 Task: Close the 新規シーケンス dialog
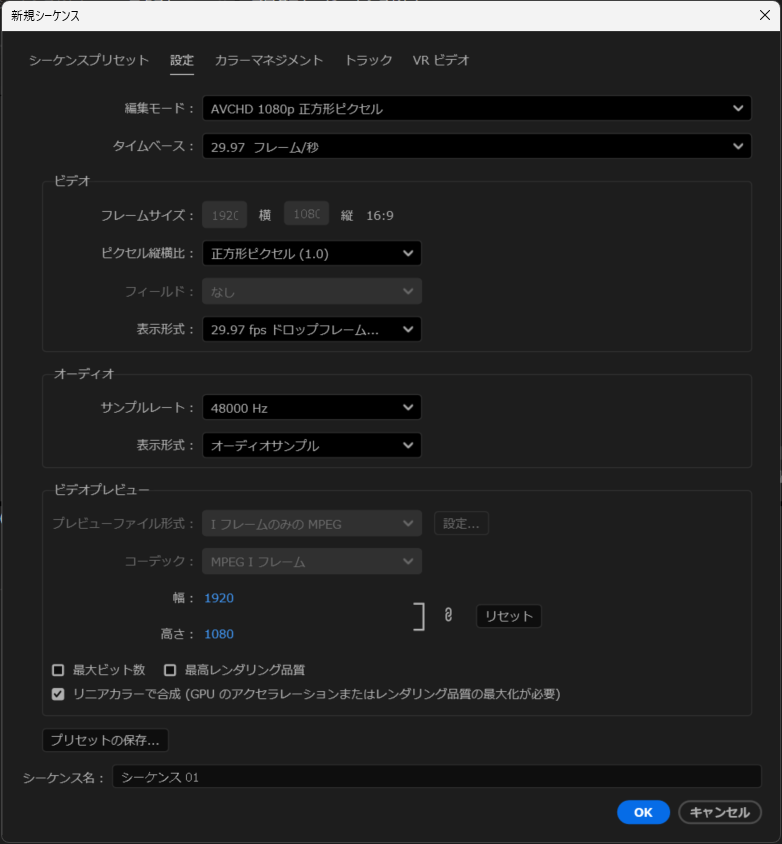tap(765, 15)
